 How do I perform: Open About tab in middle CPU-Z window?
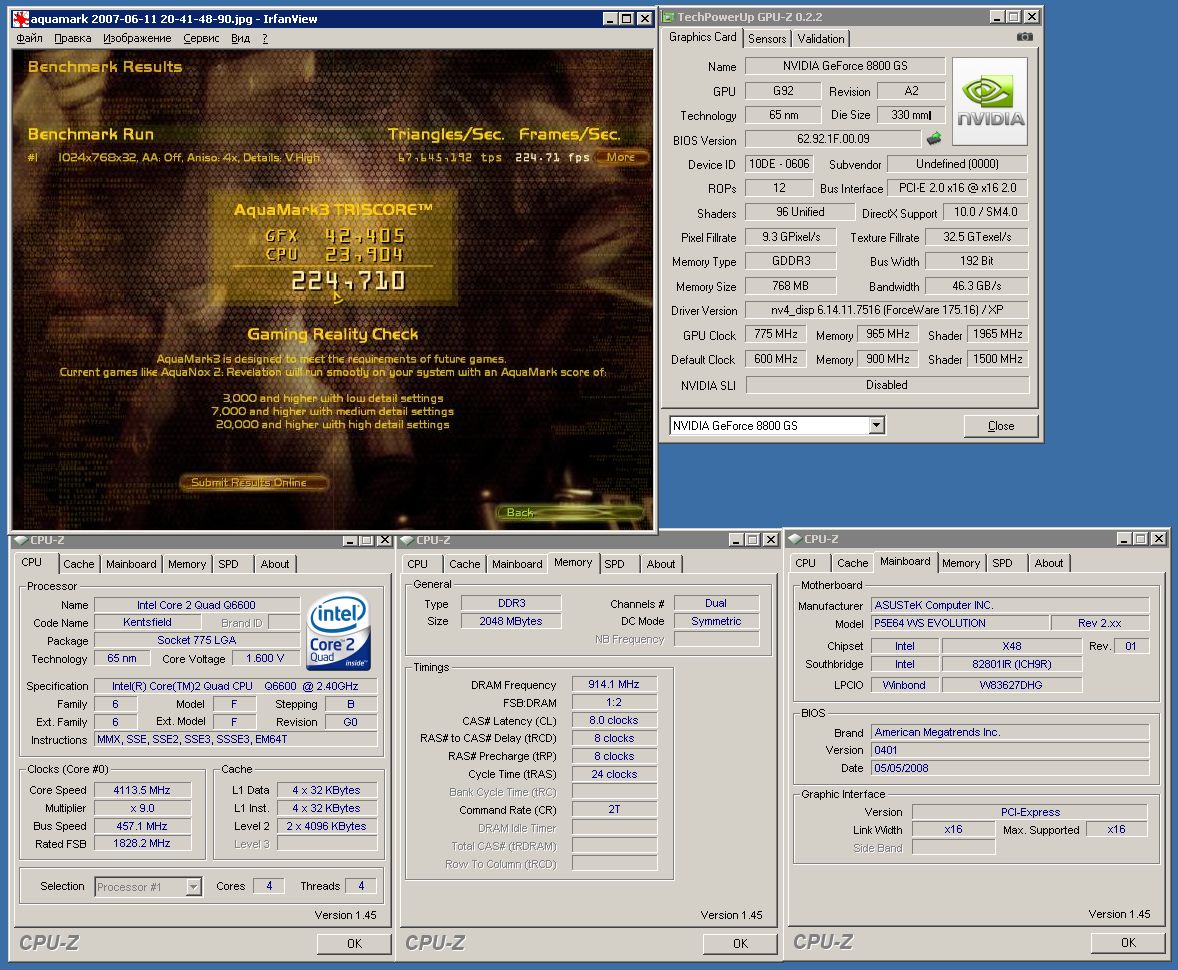(x=661, y=564)
